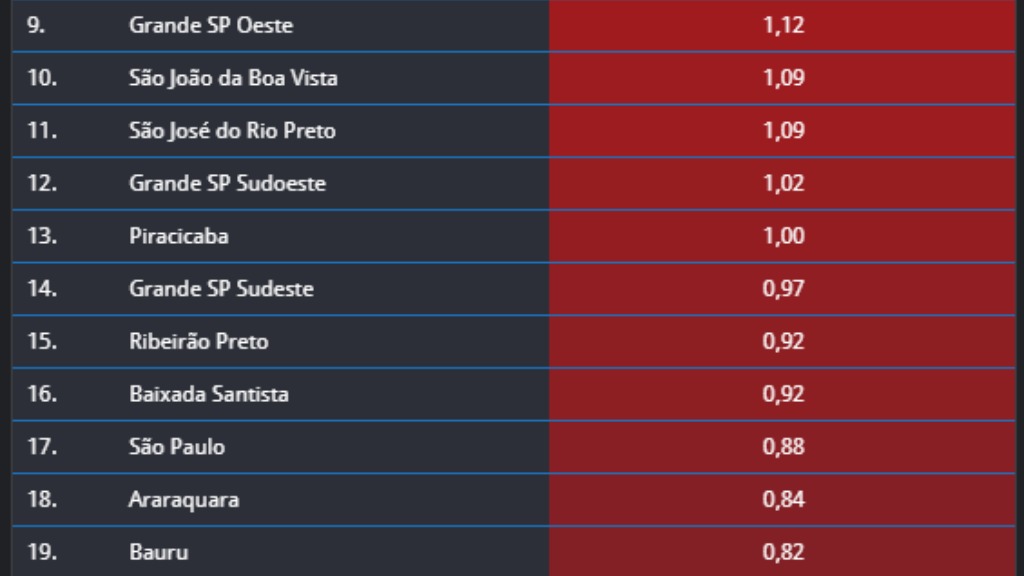Select São José do Rio Preto entry

click(x=232, y=131)
